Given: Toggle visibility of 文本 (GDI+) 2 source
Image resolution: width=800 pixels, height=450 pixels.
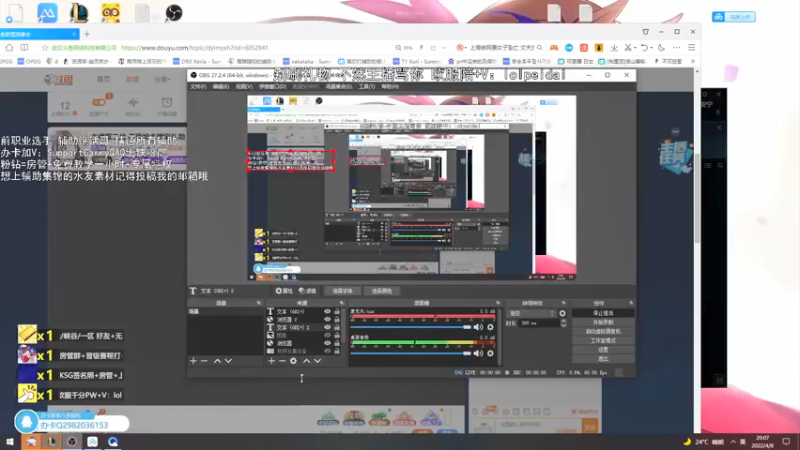Looking at the screenshot, I should coord(327,328).
